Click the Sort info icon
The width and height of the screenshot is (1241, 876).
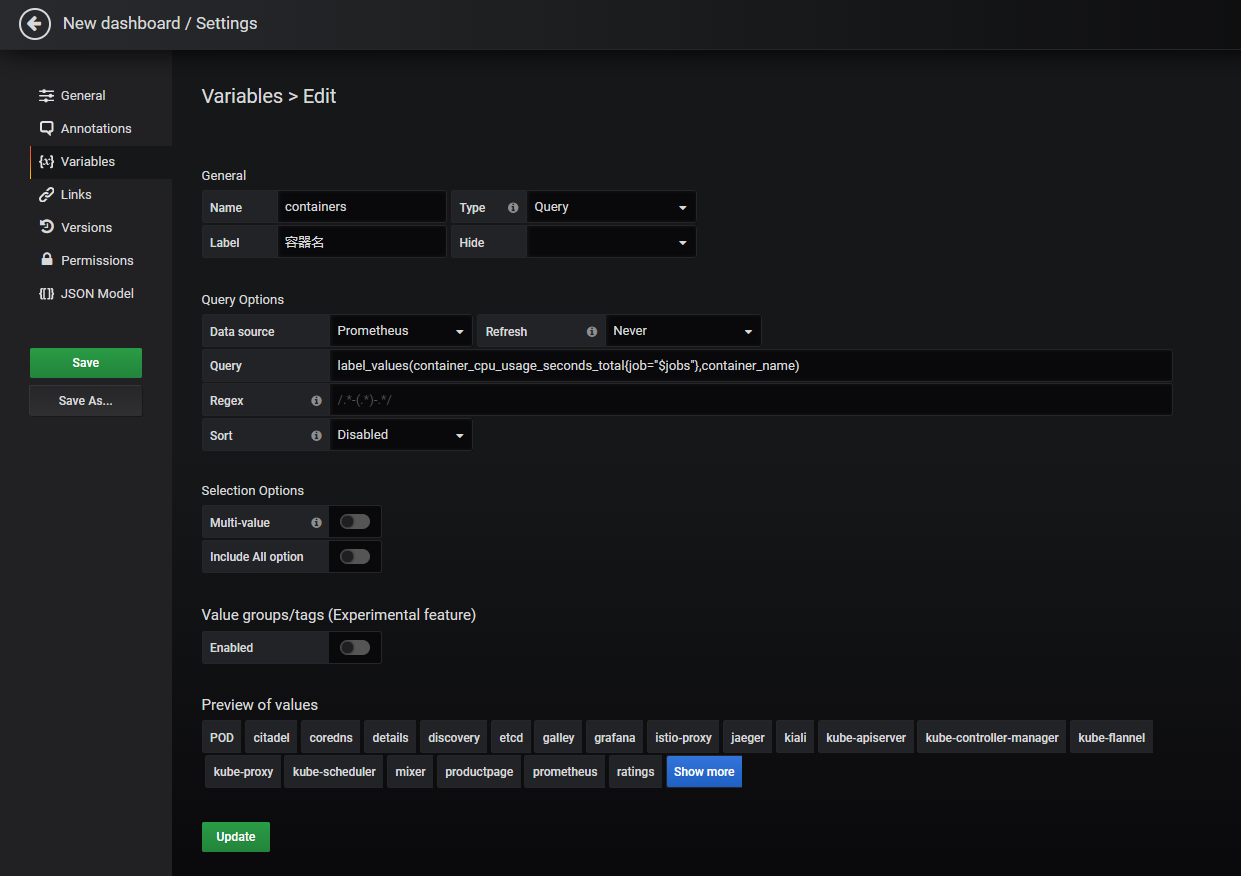point(317,436)
